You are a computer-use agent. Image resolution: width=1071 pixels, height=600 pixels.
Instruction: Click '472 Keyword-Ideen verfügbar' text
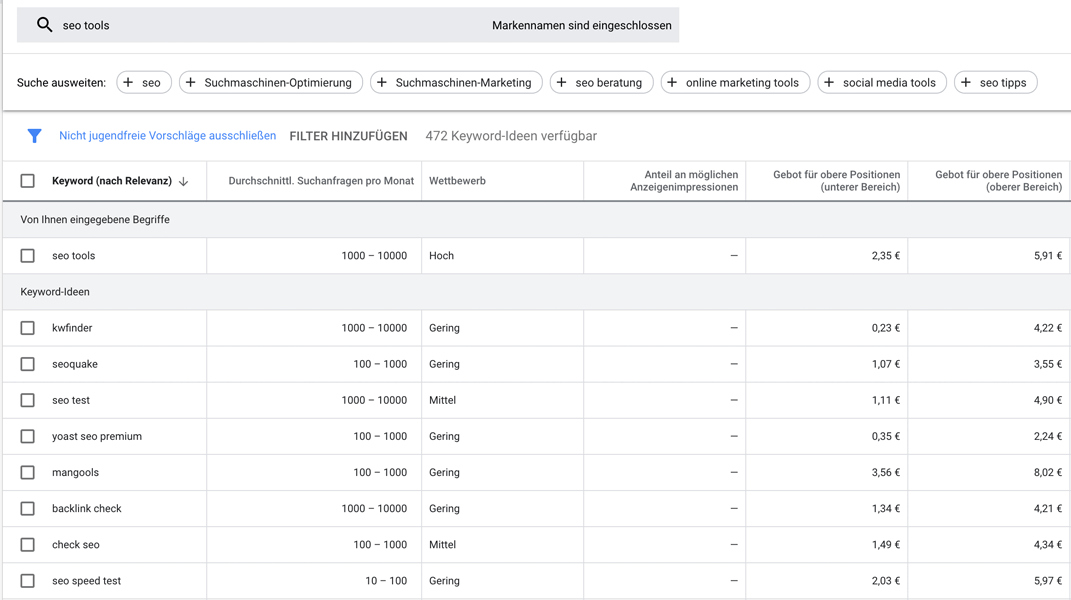pyautogui.click(x=511, y=136)
